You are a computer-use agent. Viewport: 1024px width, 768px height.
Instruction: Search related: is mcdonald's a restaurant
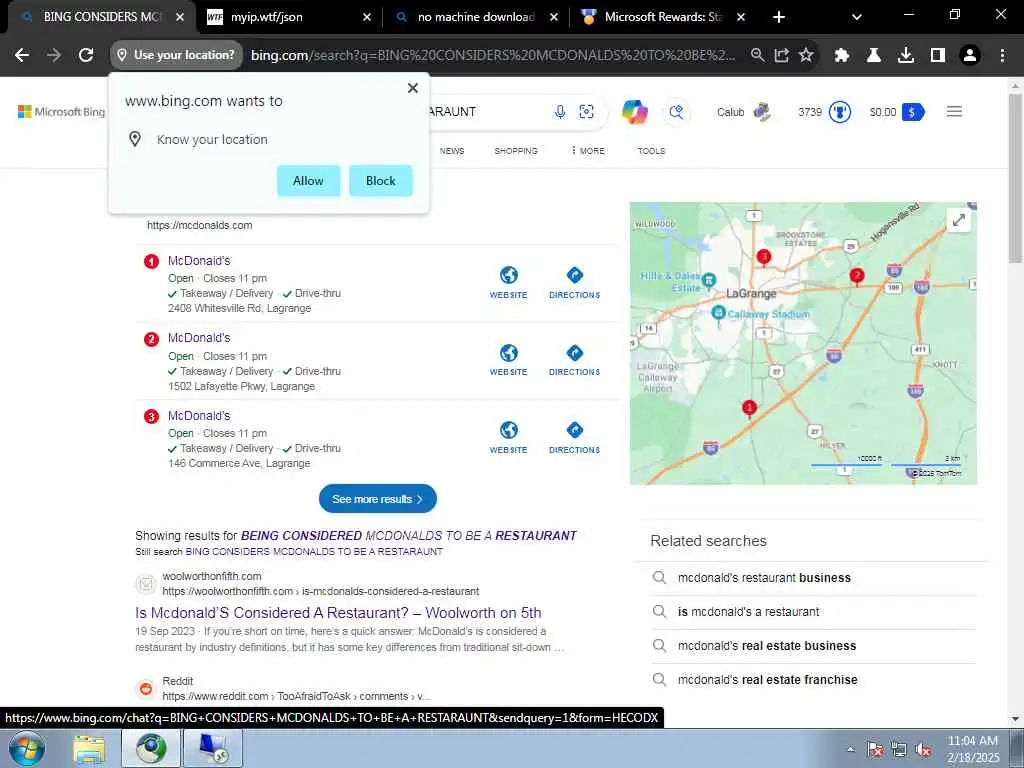tap(748, 612)
